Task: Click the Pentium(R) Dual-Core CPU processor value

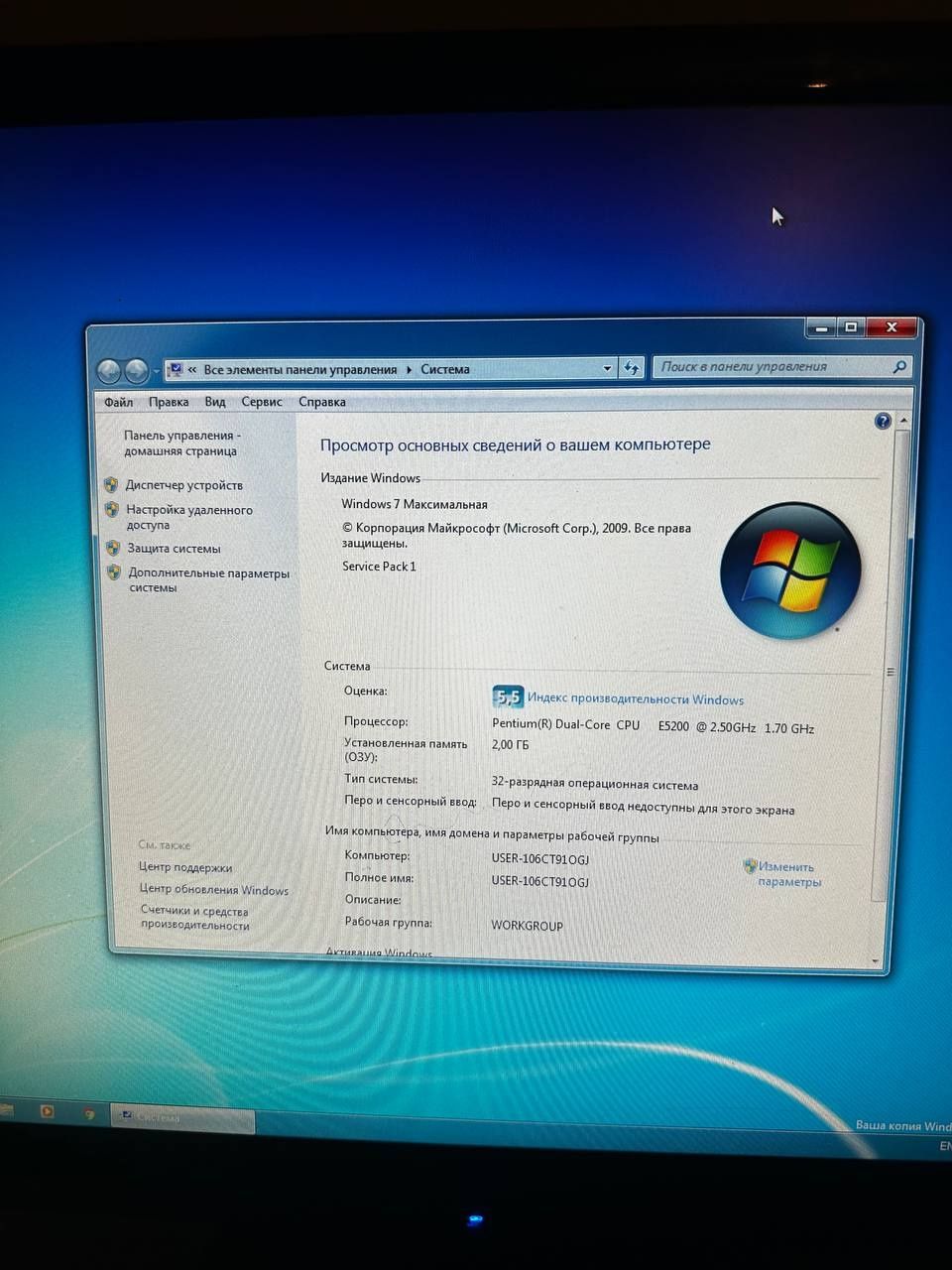Action: 653,726
